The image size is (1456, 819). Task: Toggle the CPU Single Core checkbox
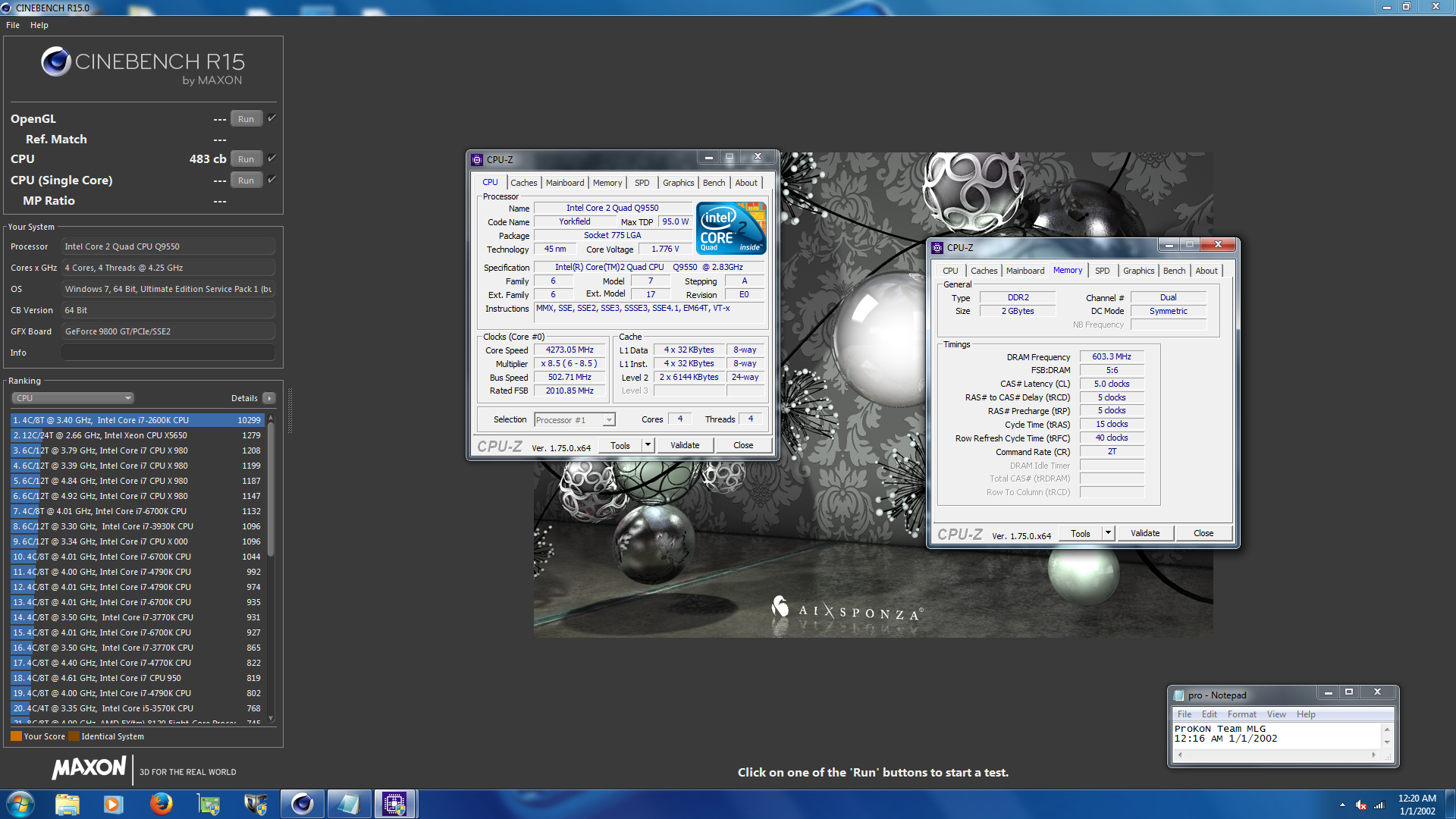tap(271, 180)
